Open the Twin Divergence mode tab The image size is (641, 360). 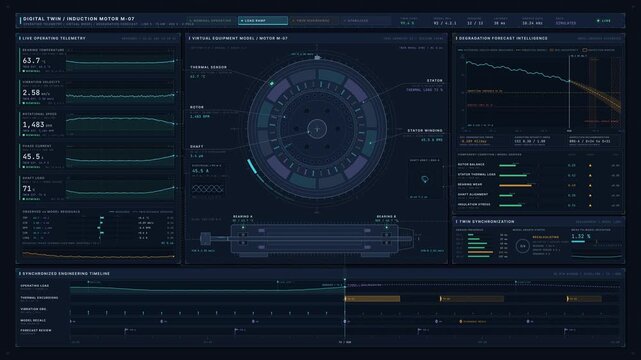(x=314, y=20)
